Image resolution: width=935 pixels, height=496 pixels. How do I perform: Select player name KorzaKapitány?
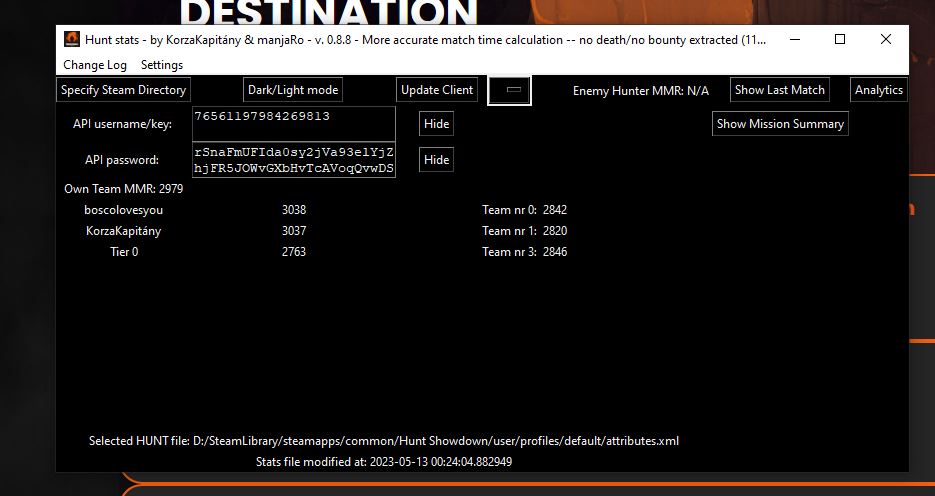[123, 231]
